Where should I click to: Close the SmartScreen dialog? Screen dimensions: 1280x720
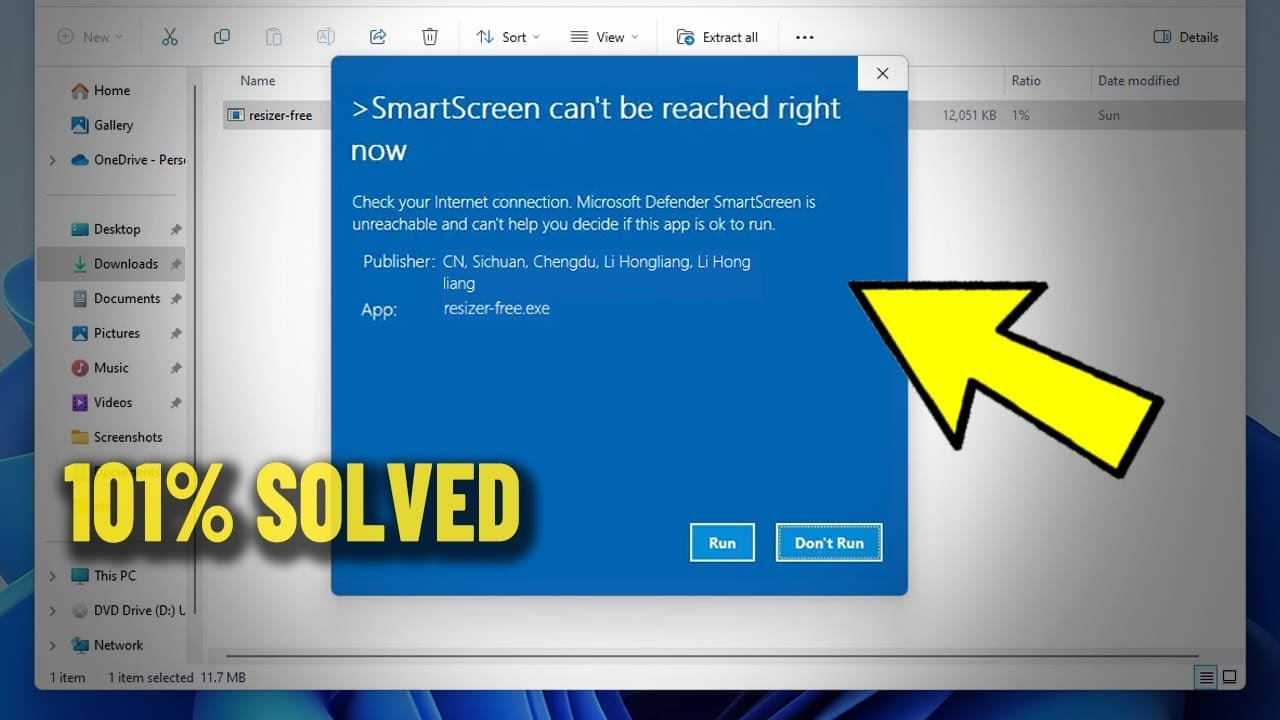(882, 73)
